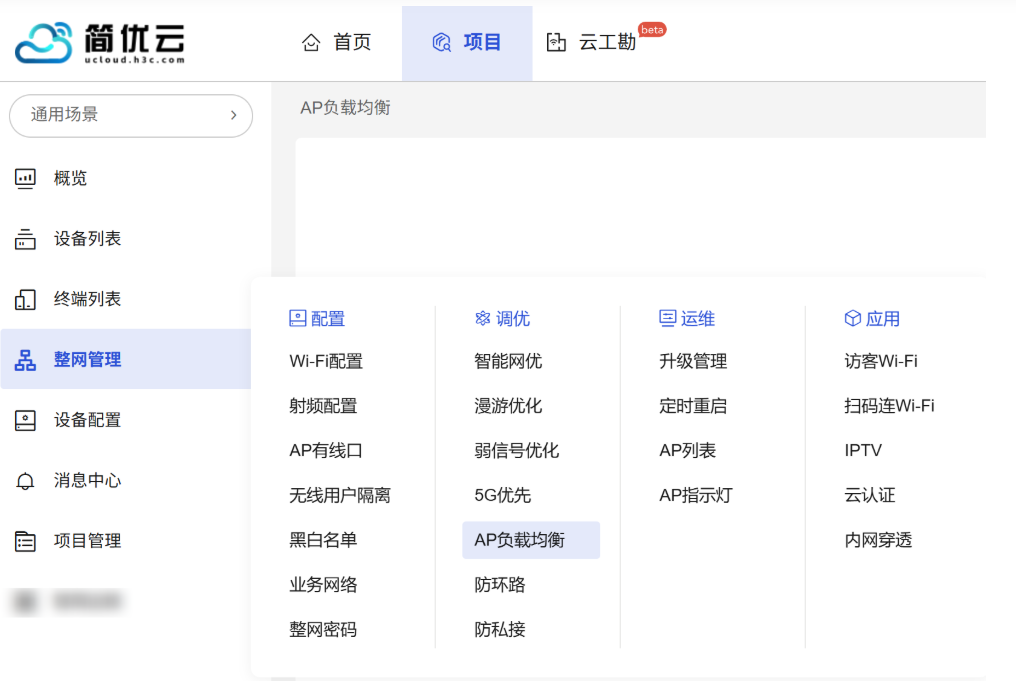Click the 设备配置 device config icon
The height and width of the screenshot is (681, 1016).
pyautogui.click(x=25, y=420)
